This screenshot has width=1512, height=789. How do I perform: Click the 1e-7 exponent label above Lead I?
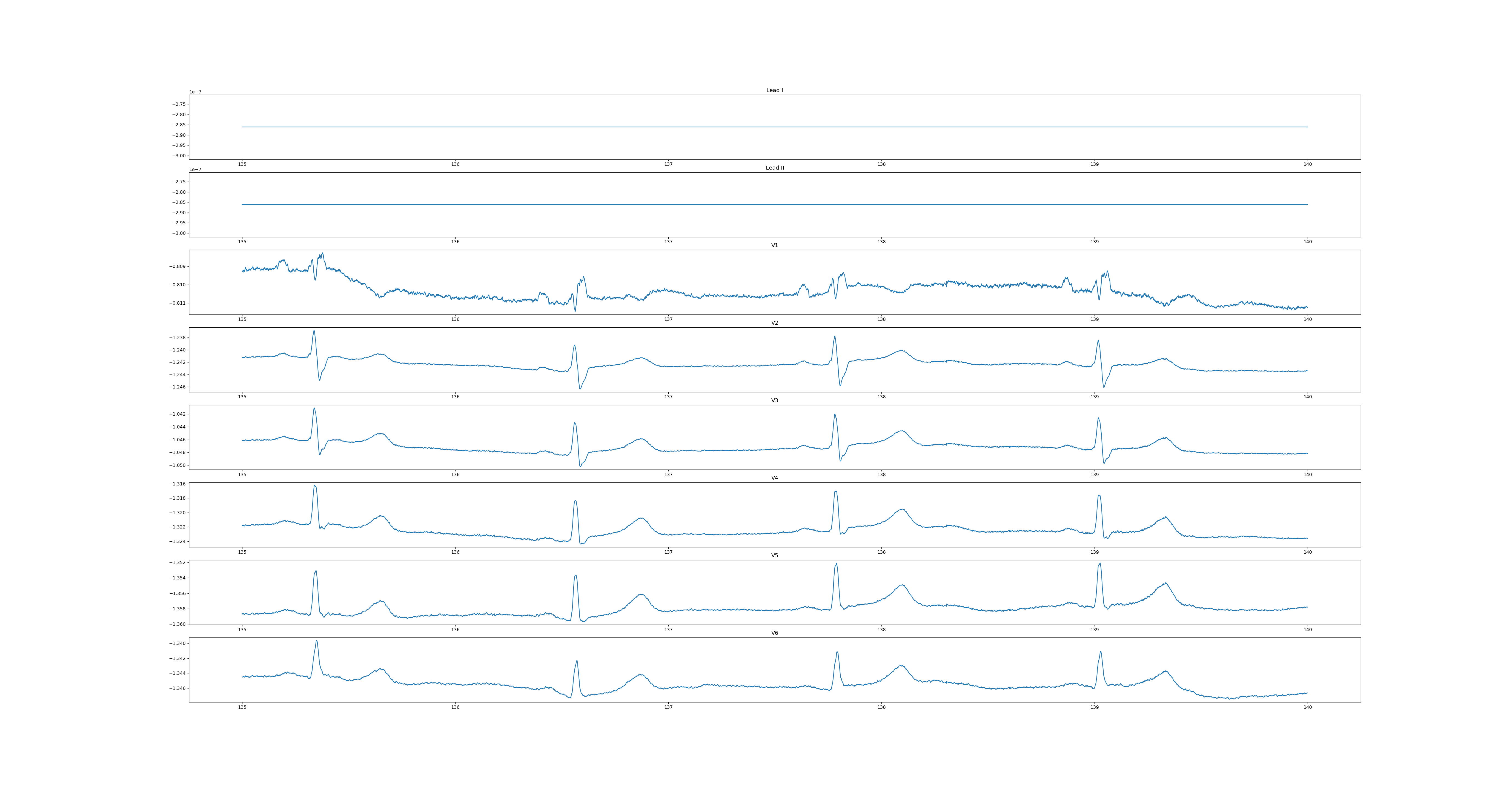(195, 92)
